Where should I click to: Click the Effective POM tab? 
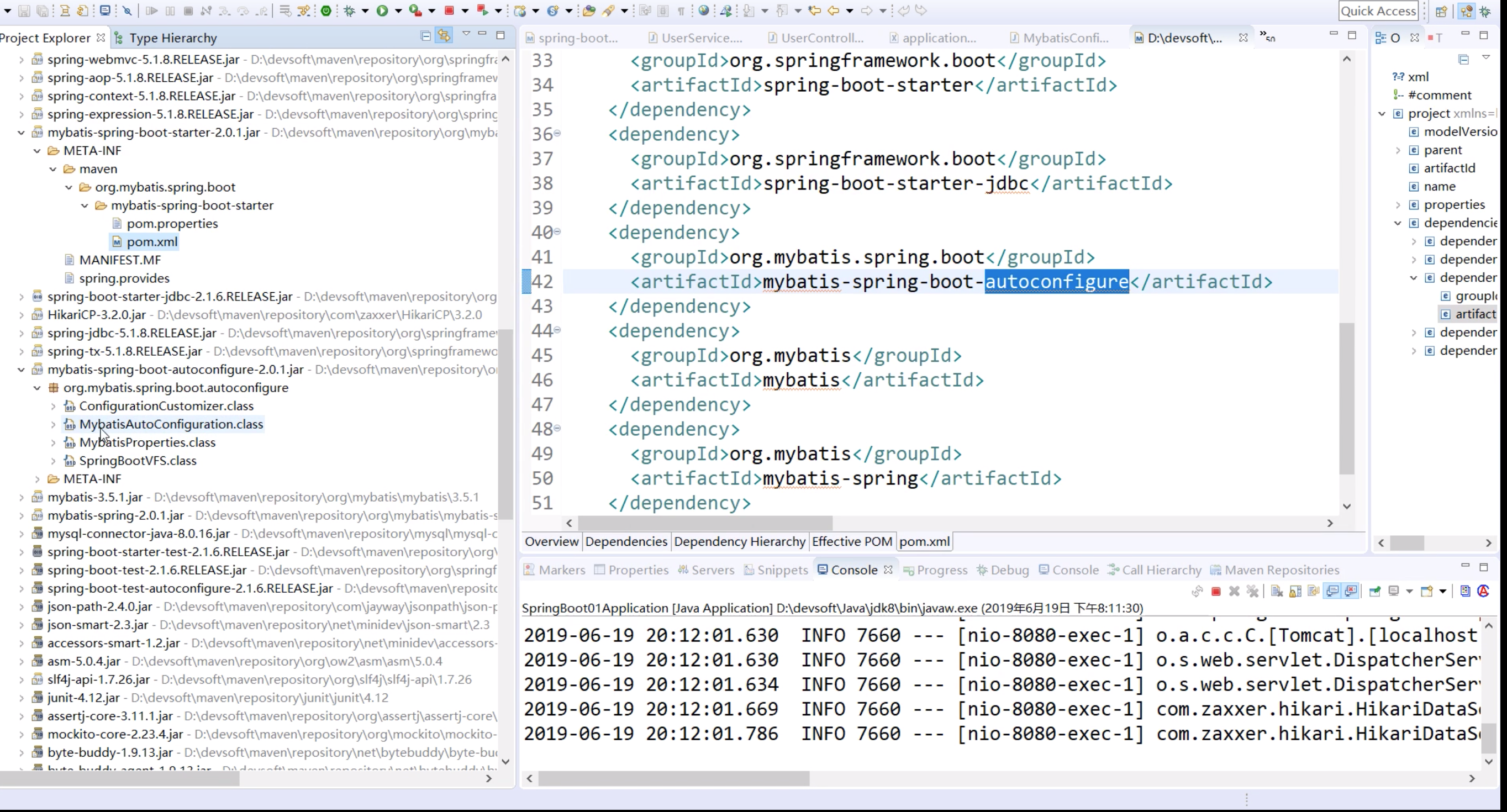pos(852,541)
